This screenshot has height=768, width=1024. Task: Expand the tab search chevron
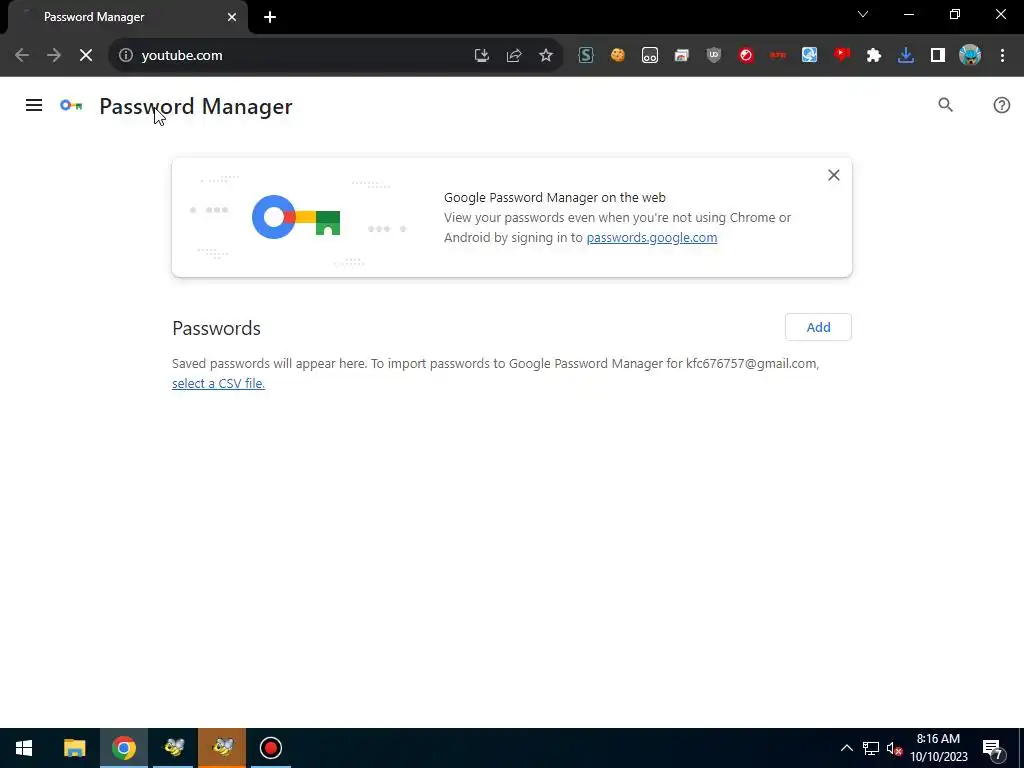(863, 14)
